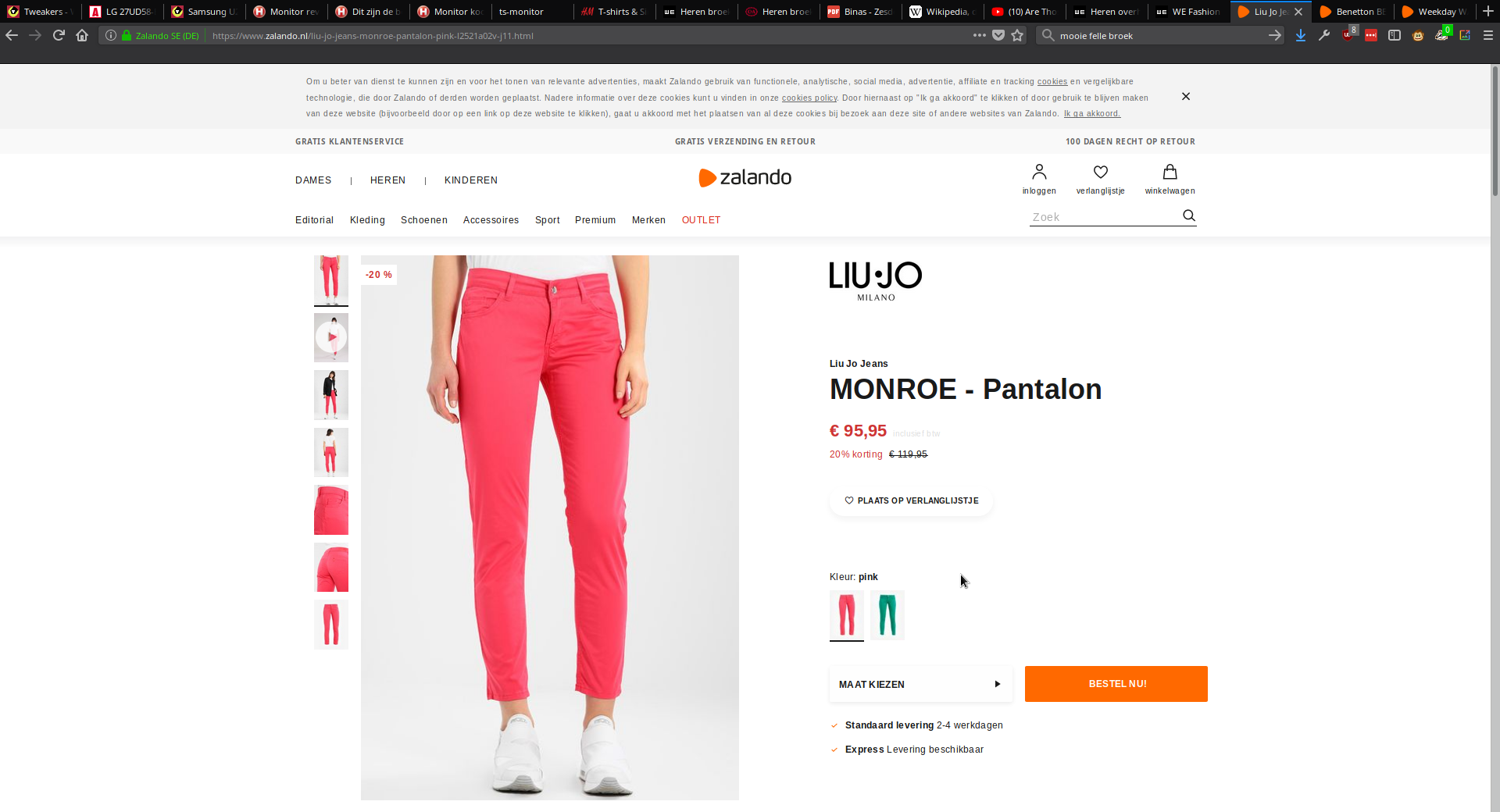Bookmark page with star icon
The width and height of the screenshot is (1500, 812).
[x=1017, y=35]
